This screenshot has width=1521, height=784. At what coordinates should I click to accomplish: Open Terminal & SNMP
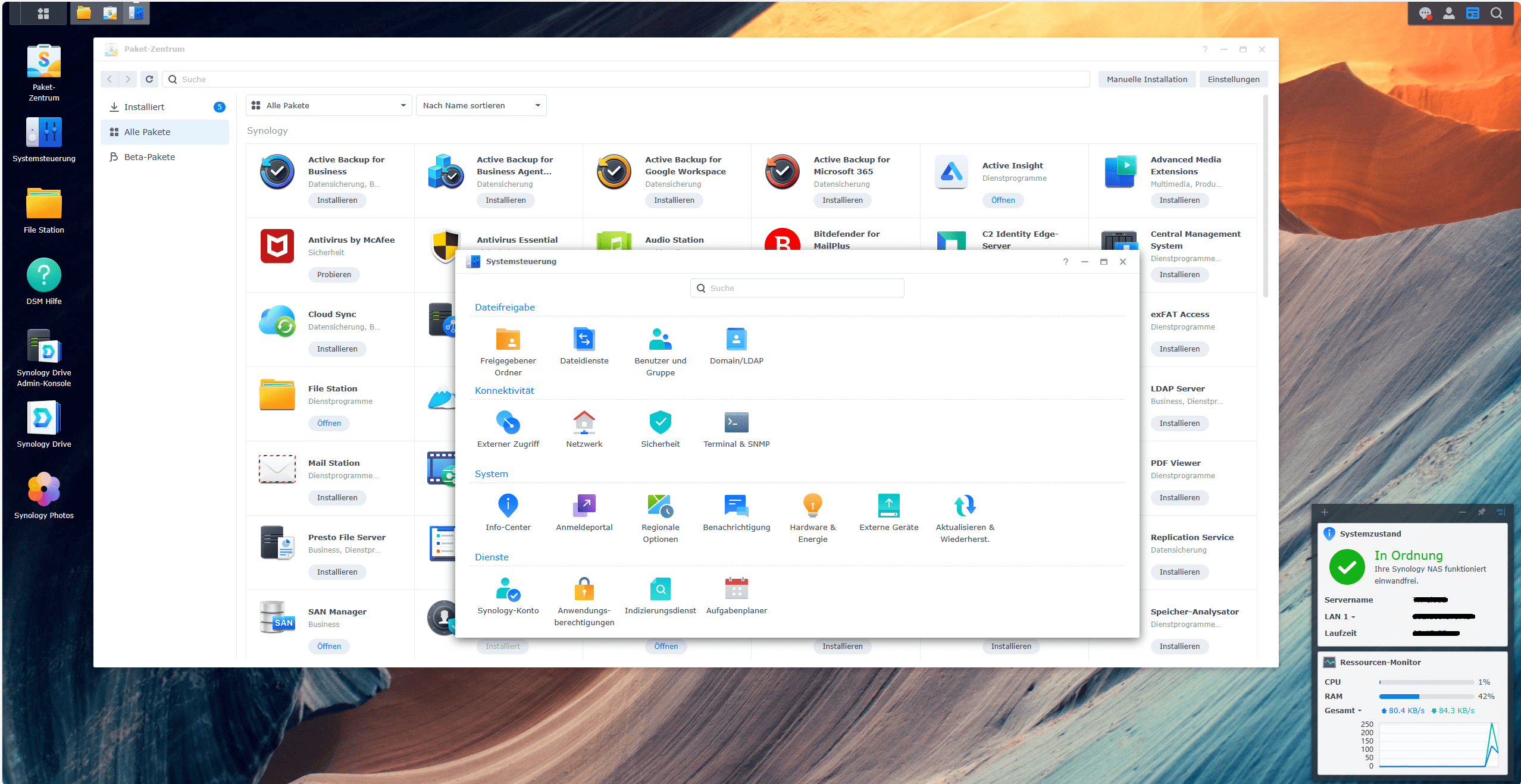coord(736,429)
